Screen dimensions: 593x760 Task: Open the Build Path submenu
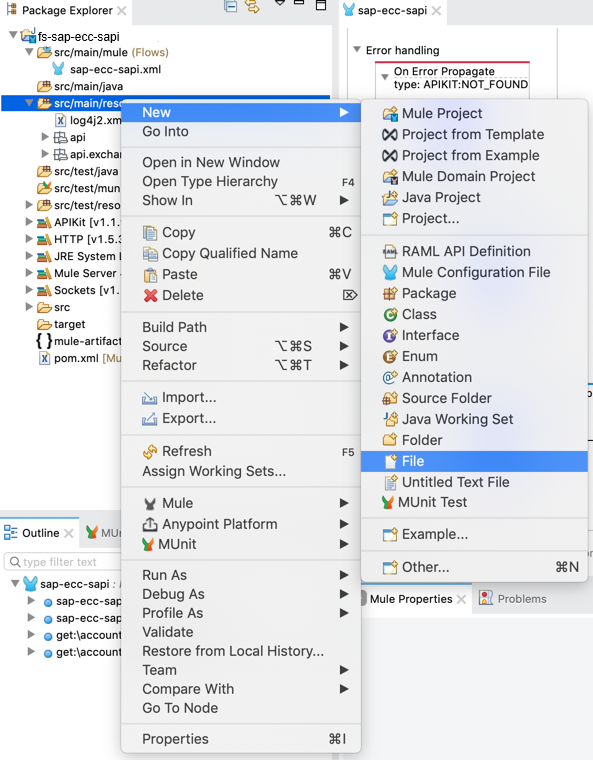point(240,327)
